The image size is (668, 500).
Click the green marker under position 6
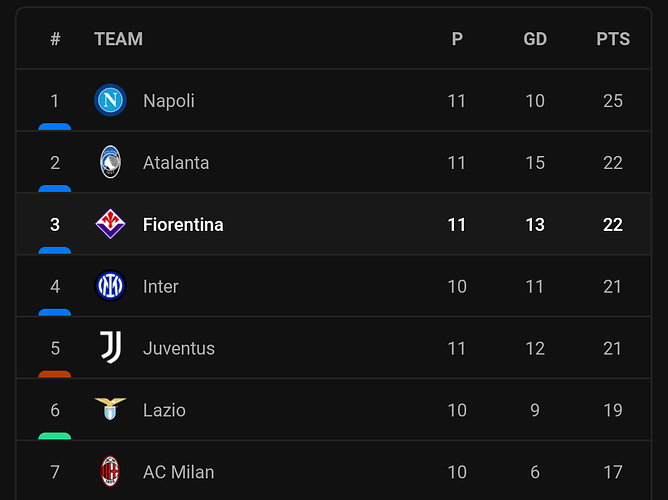[55, 436]
